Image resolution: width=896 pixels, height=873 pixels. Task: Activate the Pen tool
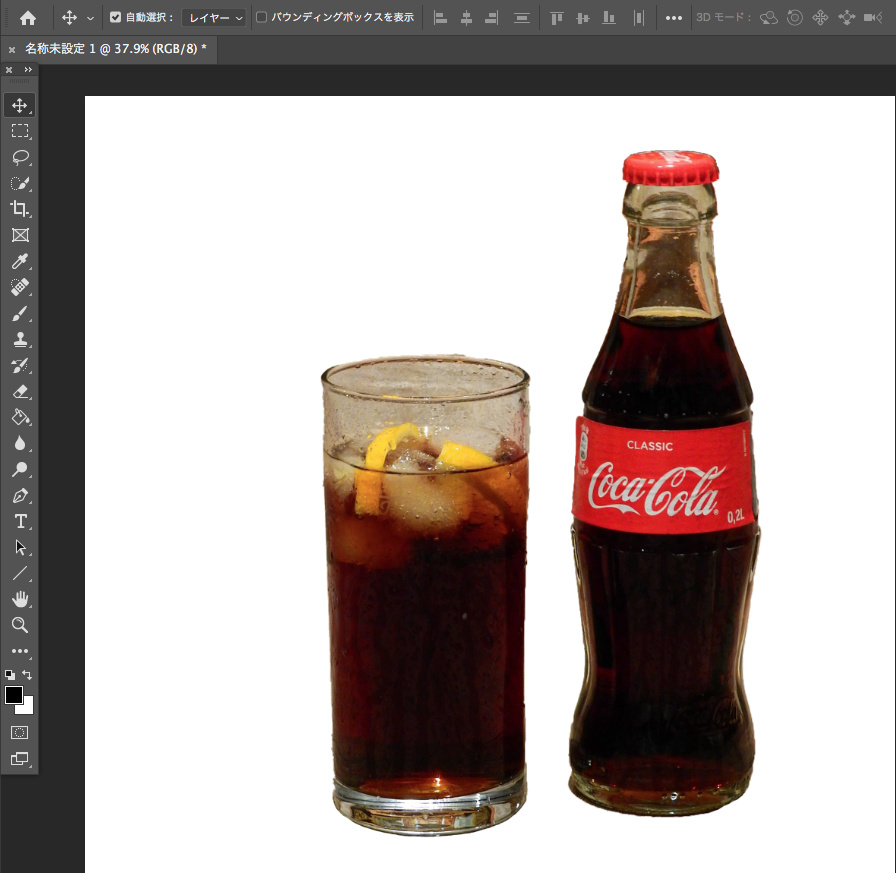point(20,495)
